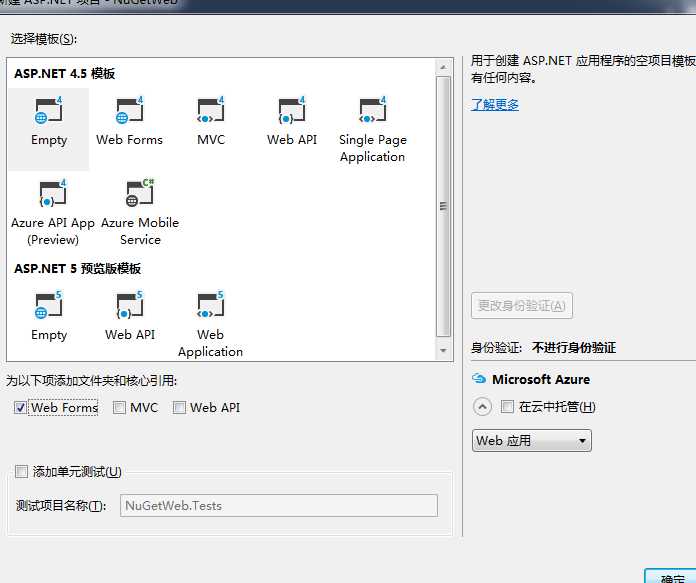
Task: Select the ASP.NET 5 Web API template
Action: point(130,316)
